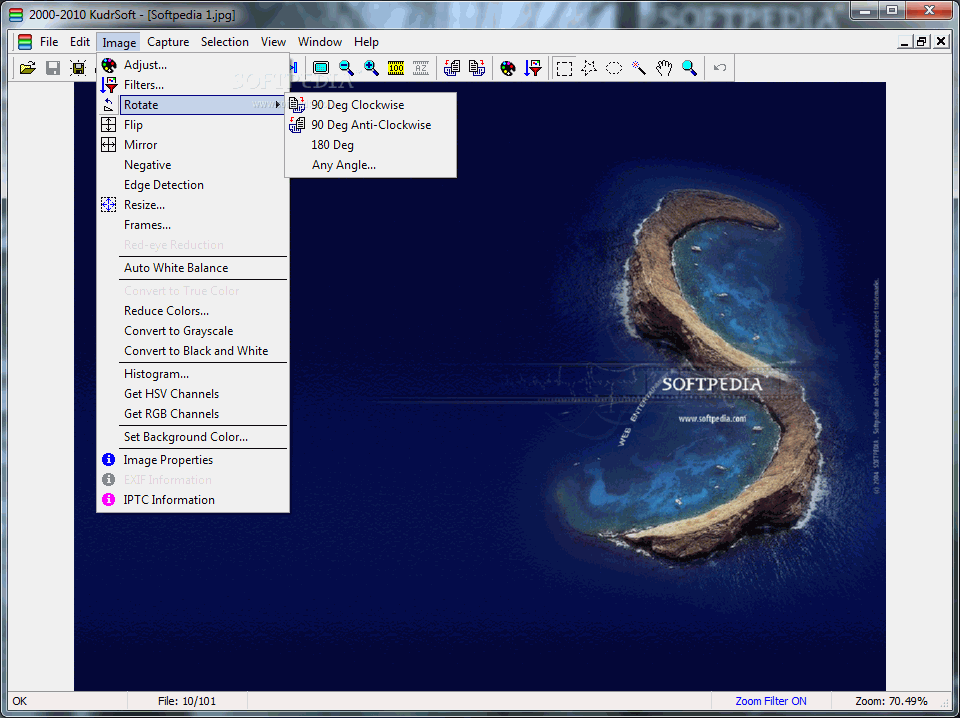
Task: Click the rotate anti-clockwise toolbar icon
Action: pos(452,68)
